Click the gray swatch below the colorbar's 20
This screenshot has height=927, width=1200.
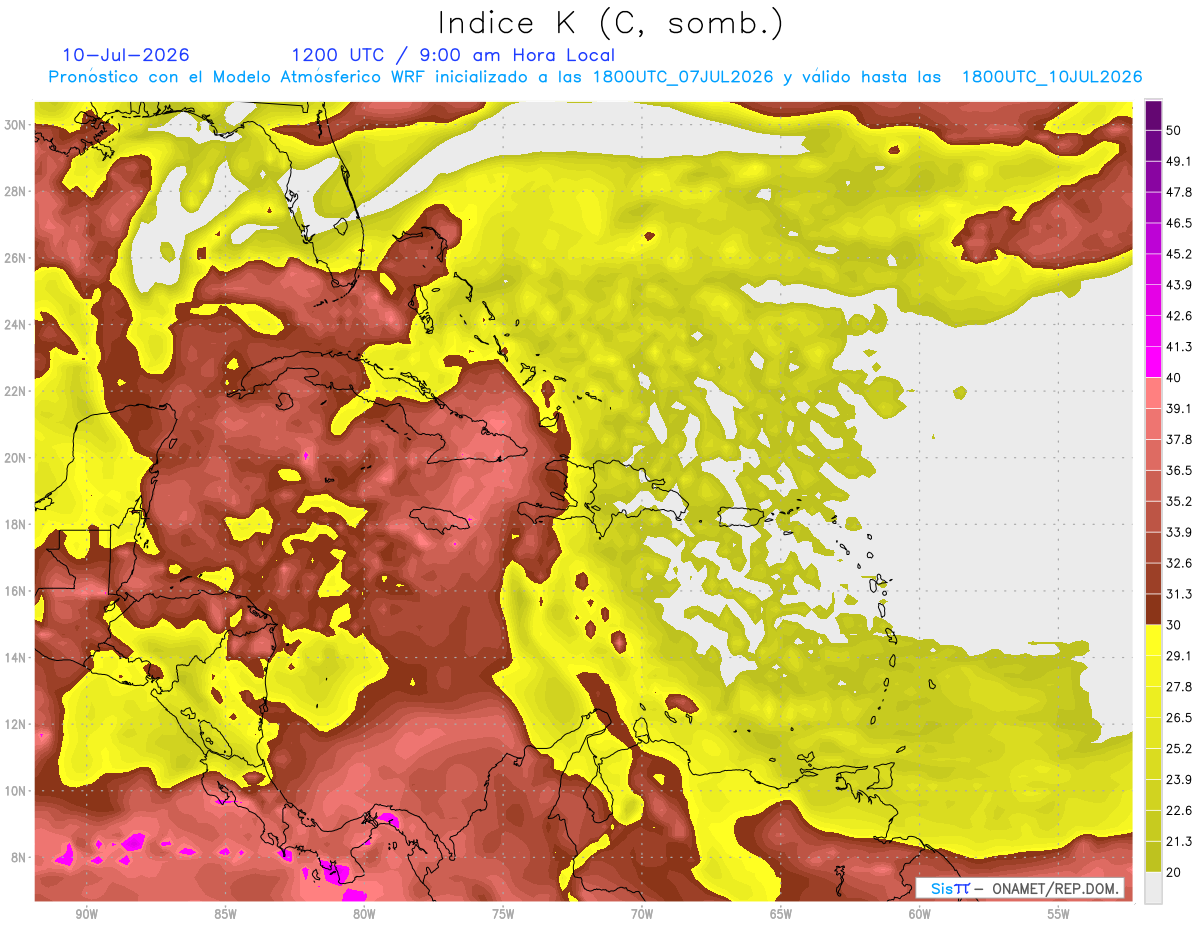(1153, 888)
